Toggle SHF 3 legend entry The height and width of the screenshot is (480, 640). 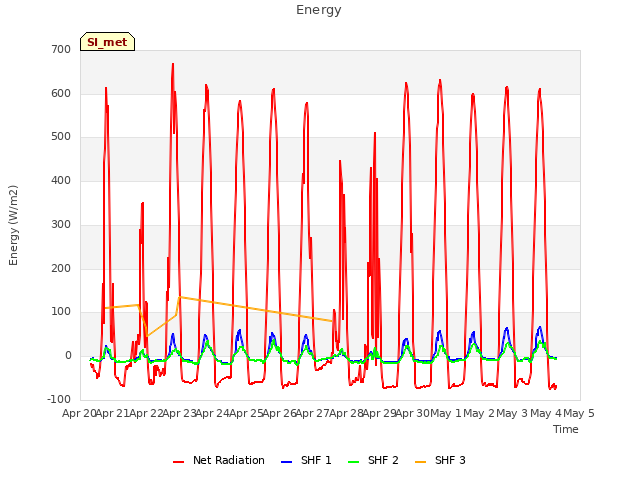[440, 460]
